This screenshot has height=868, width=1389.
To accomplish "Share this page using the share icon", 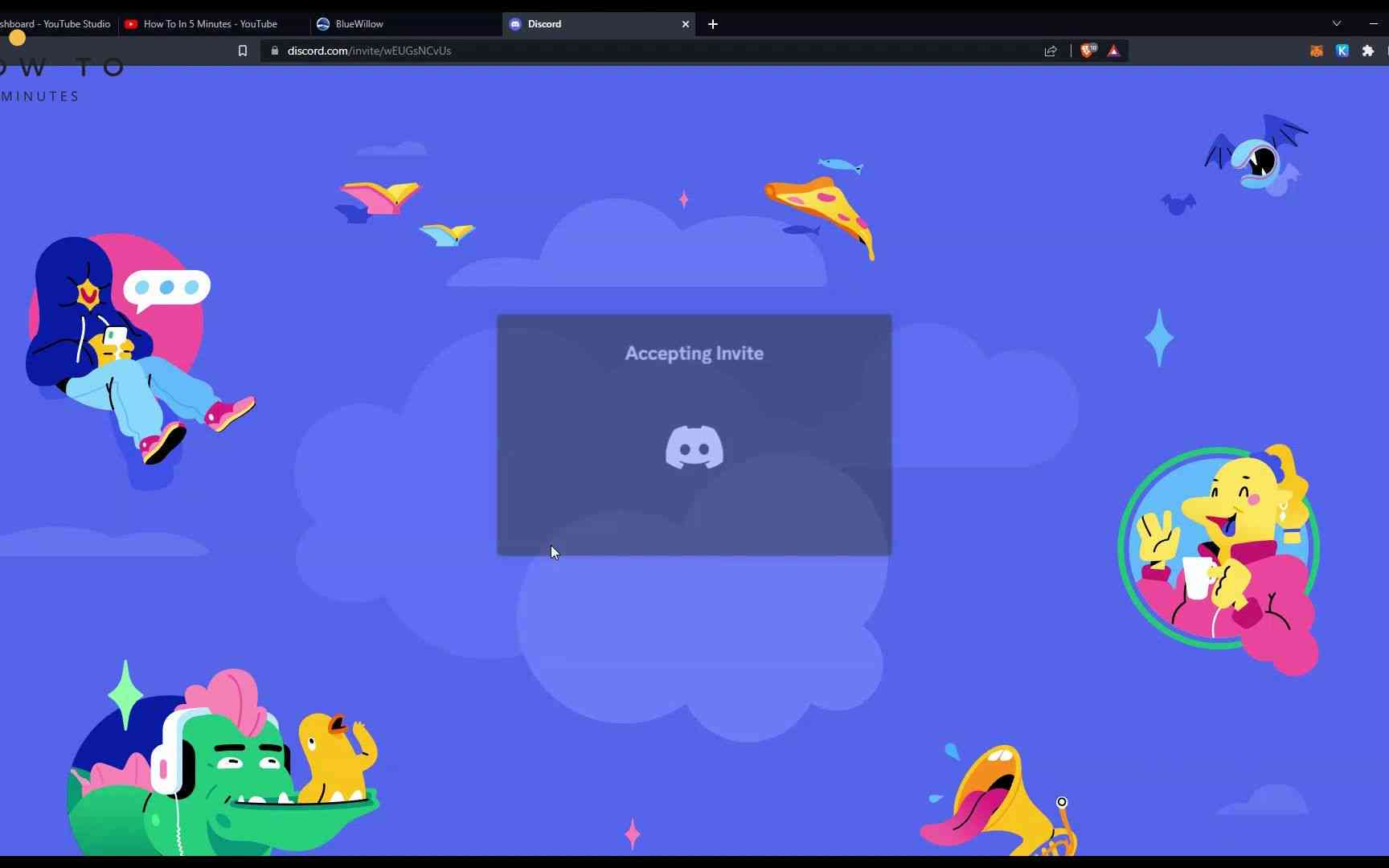I will [x=1051, y=51].
